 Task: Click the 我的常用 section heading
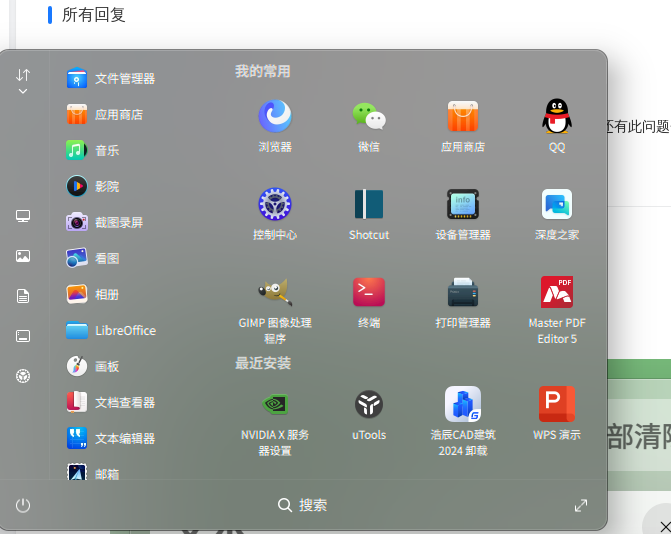coord(263,71)
